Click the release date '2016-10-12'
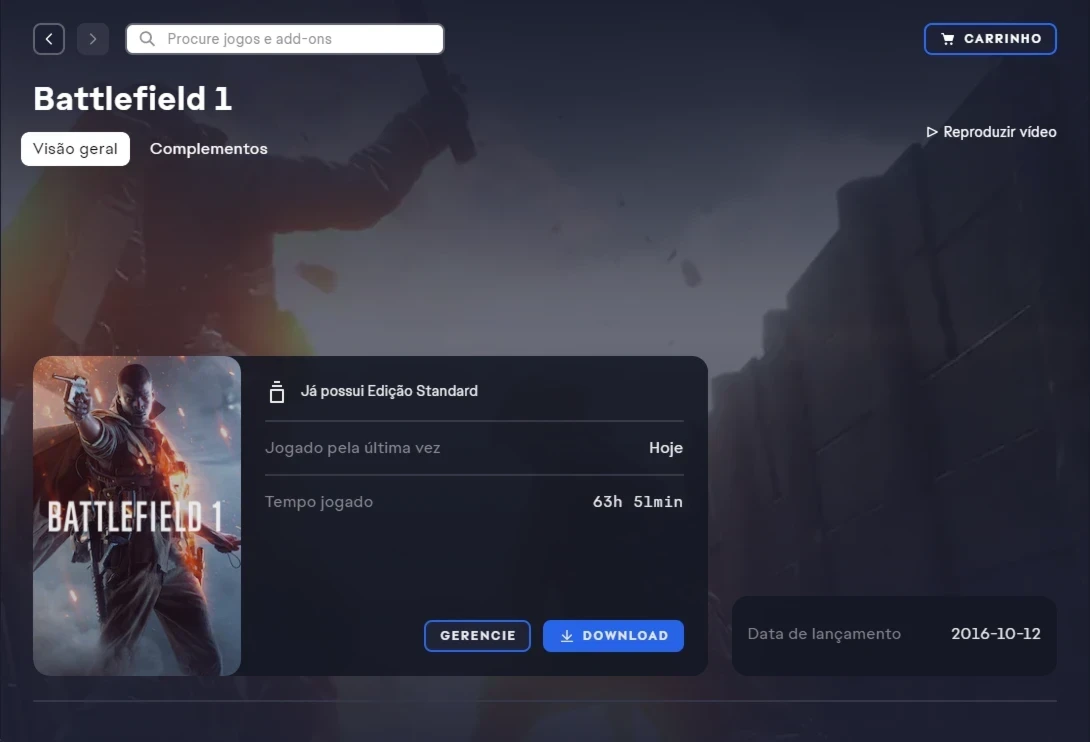Screen dimensions: 1090x742 coord(995,634)
